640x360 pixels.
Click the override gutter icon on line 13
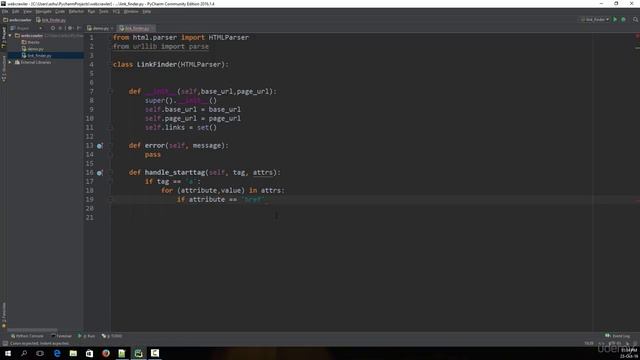pos(100,146)
